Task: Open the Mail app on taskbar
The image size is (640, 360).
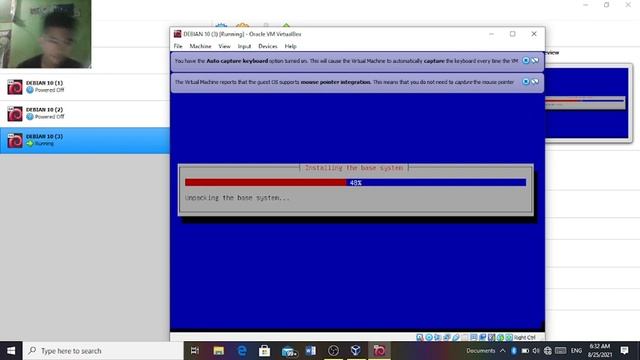Action: click(x=289, y=351)
